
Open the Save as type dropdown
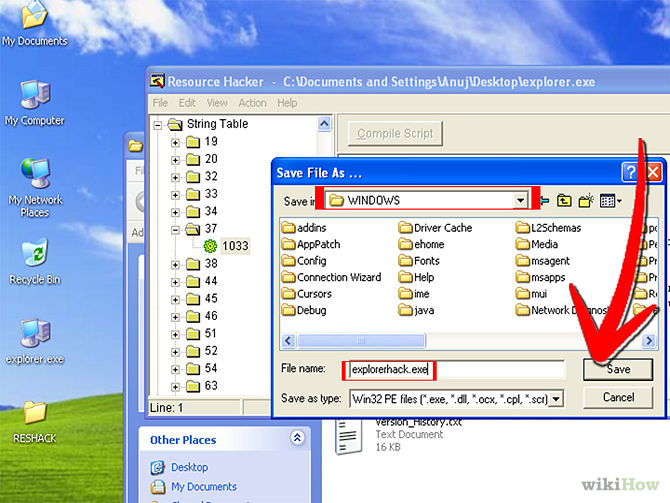point(555,399)
